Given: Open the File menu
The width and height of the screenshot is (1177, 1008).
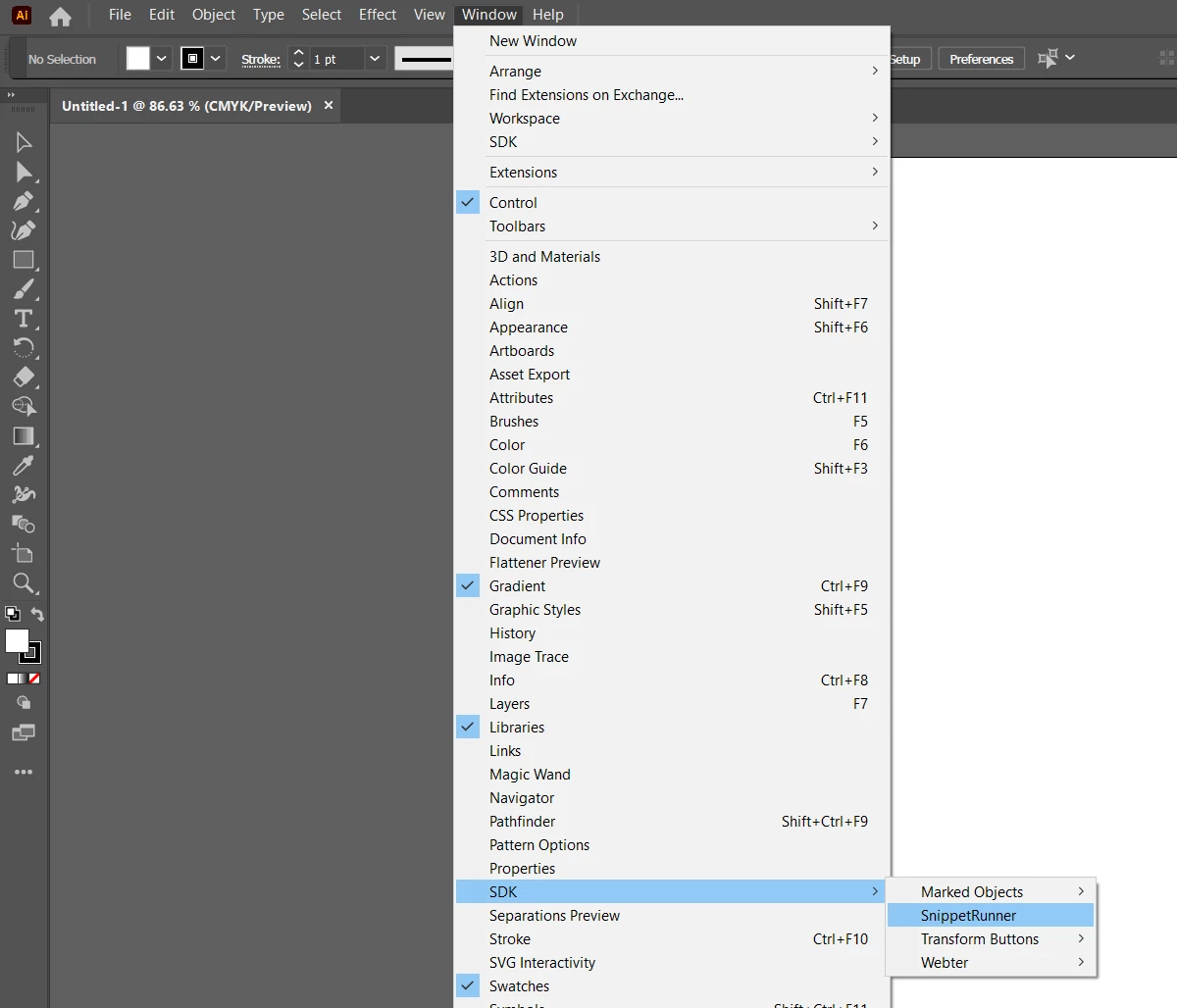Looking at the screenshot, I should pyautogui.click(x=120, y=15).
